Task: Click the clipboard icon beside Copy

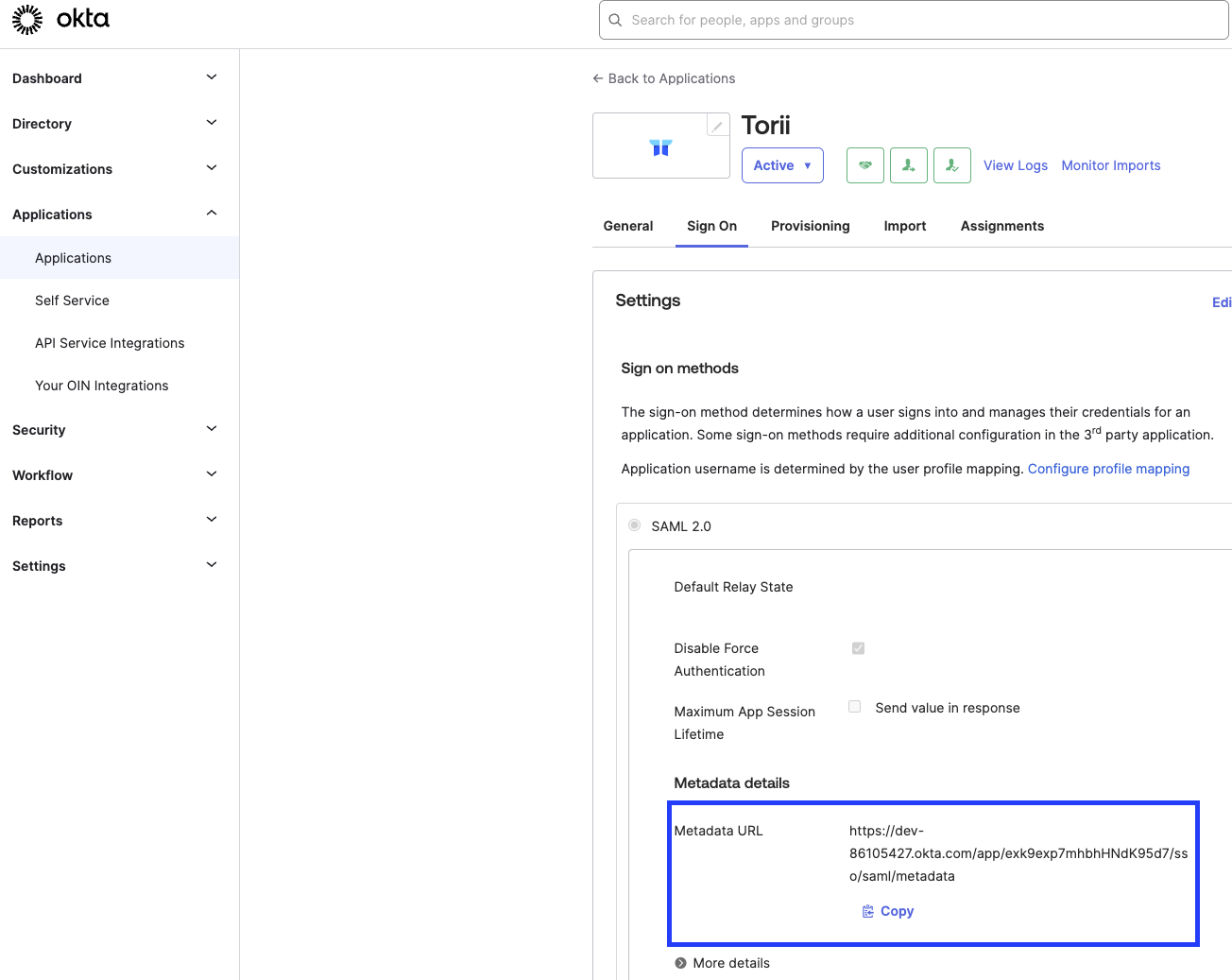Action: (868, 911)
